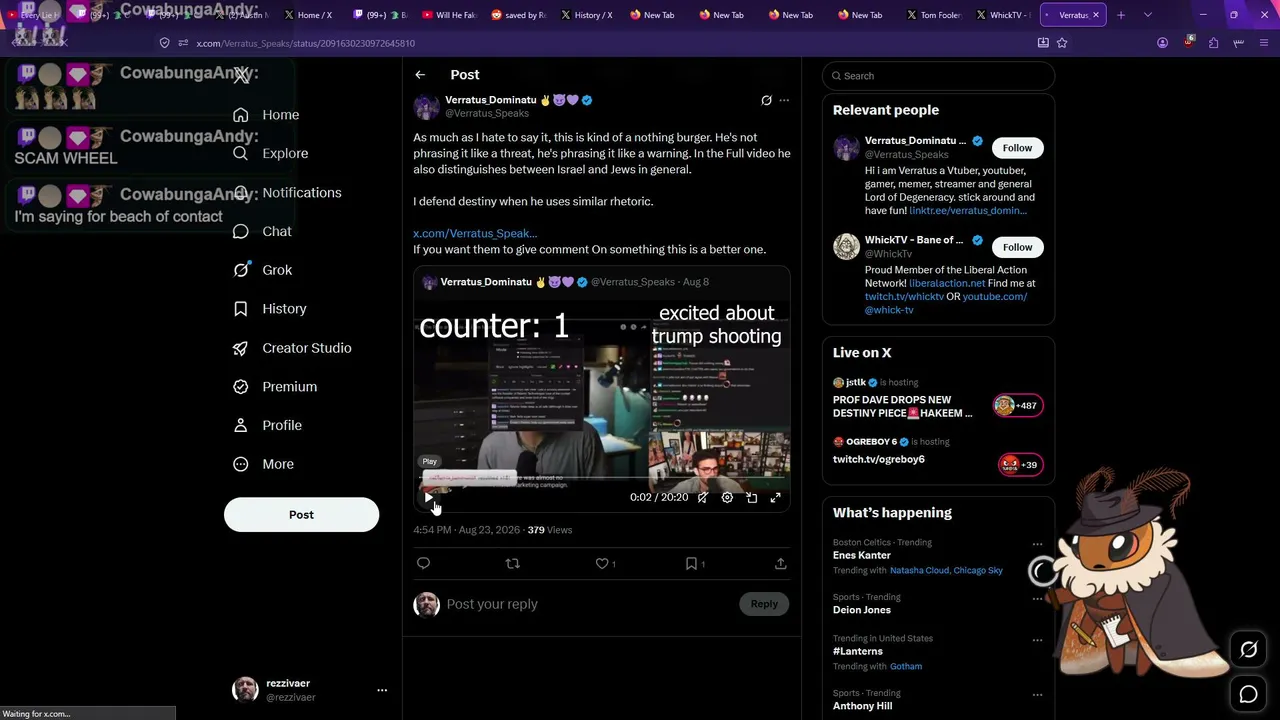Viewport: 1280px width, 720px height.
Task: Open the Home feed in the sidebar
Action: [x=266, y=115]
